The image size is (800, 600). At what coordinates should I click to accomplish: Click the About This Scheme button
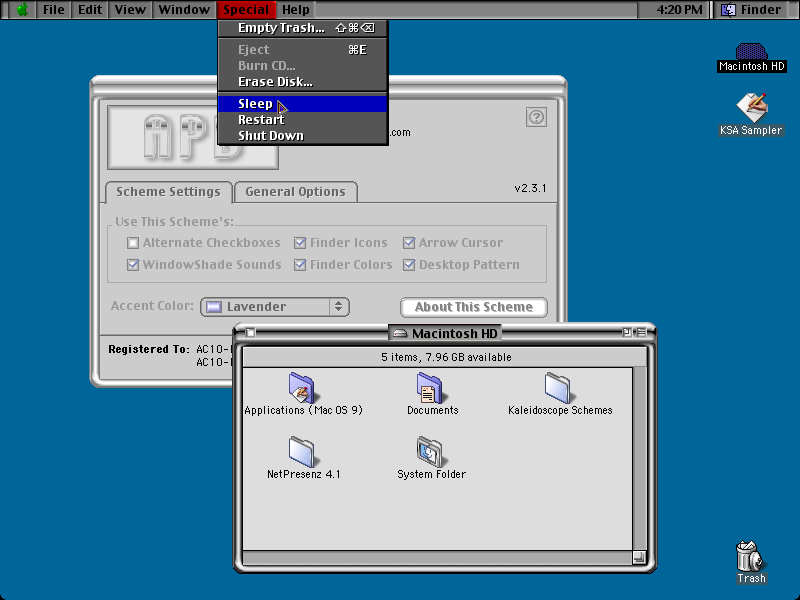pyautogui.click(x=474, y=307)
